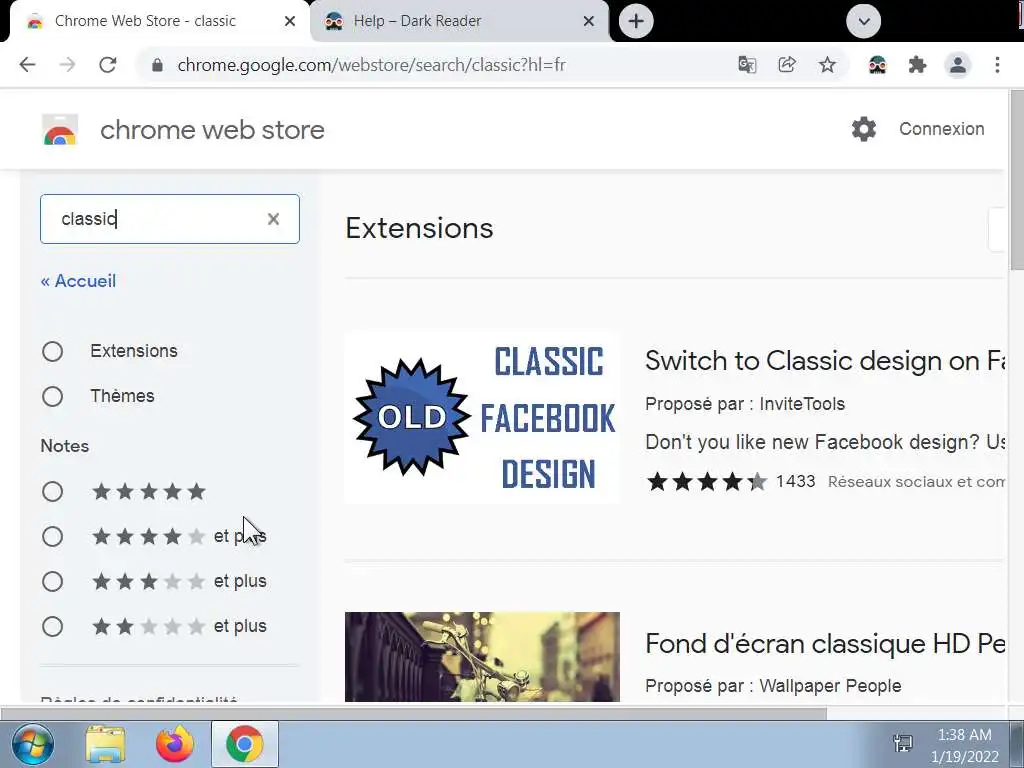Follow the « Accueil link
The width and height of the screenshot is (1024, 768).
[x=78, y=281]
